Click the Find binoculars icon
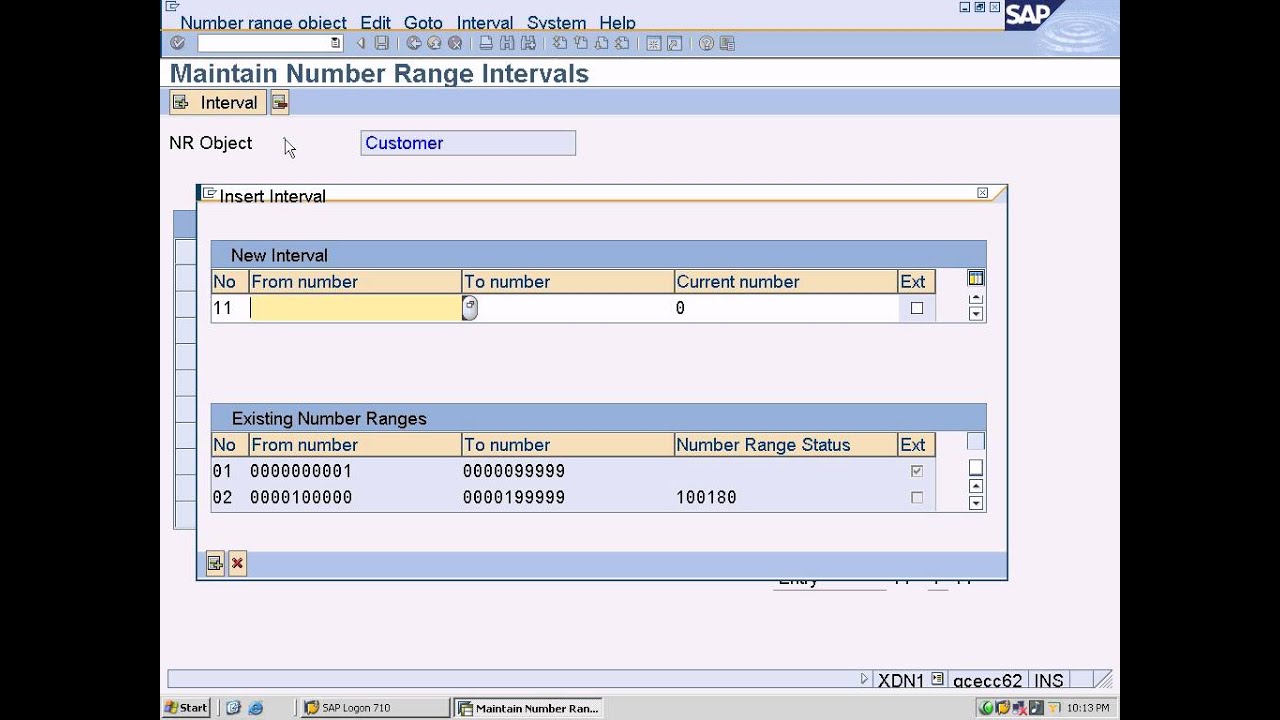 (x=507, y=43)
